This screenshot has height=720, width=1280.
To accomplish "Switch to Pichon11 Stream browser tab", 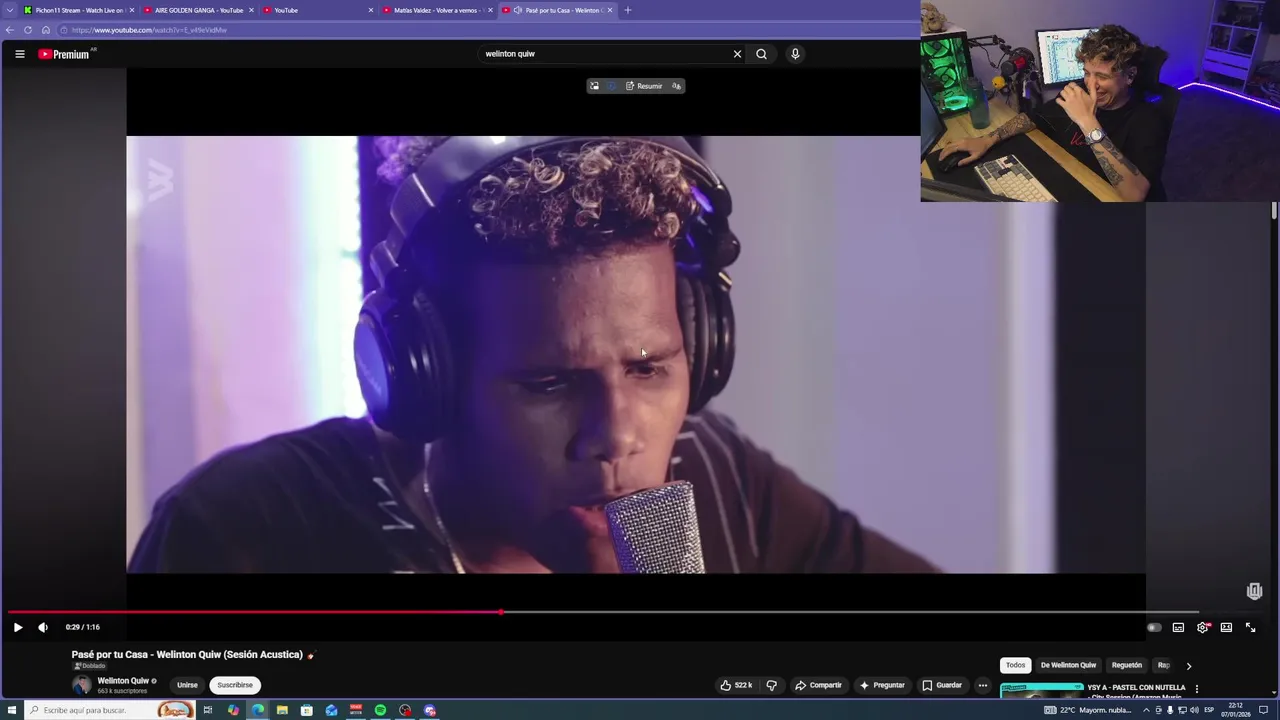I will pos(78,10).
